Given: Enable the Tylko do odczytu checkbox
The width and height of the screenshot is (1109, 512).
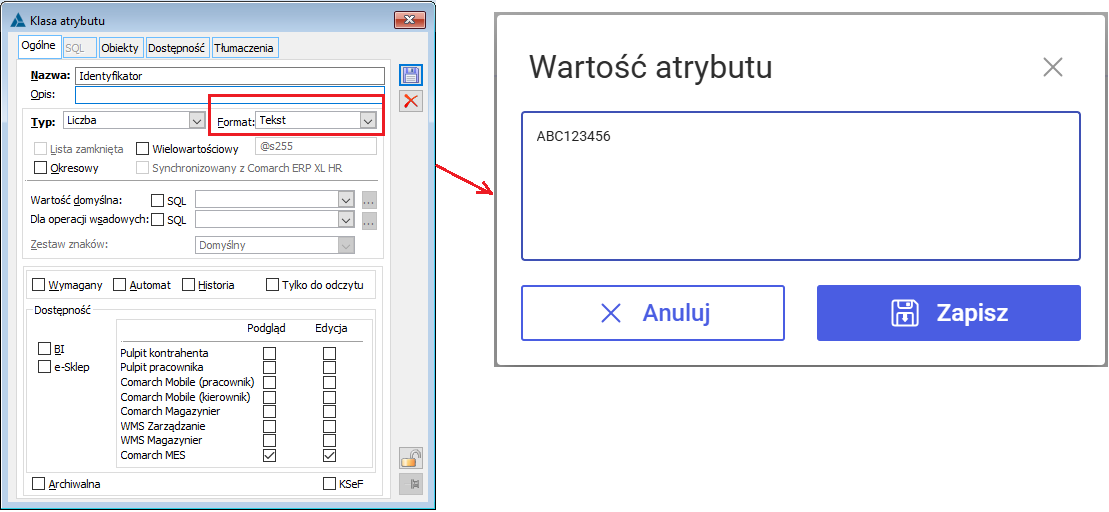Looking at the screenshot, I should (x=272, y=285).
